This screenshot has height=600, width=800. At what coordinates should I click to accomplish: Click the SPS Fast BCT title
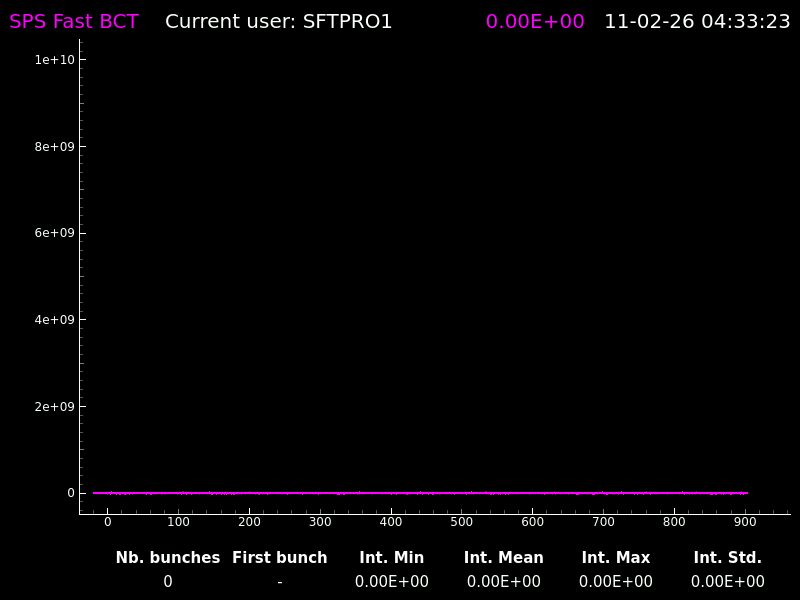click(x=74, y=22)
